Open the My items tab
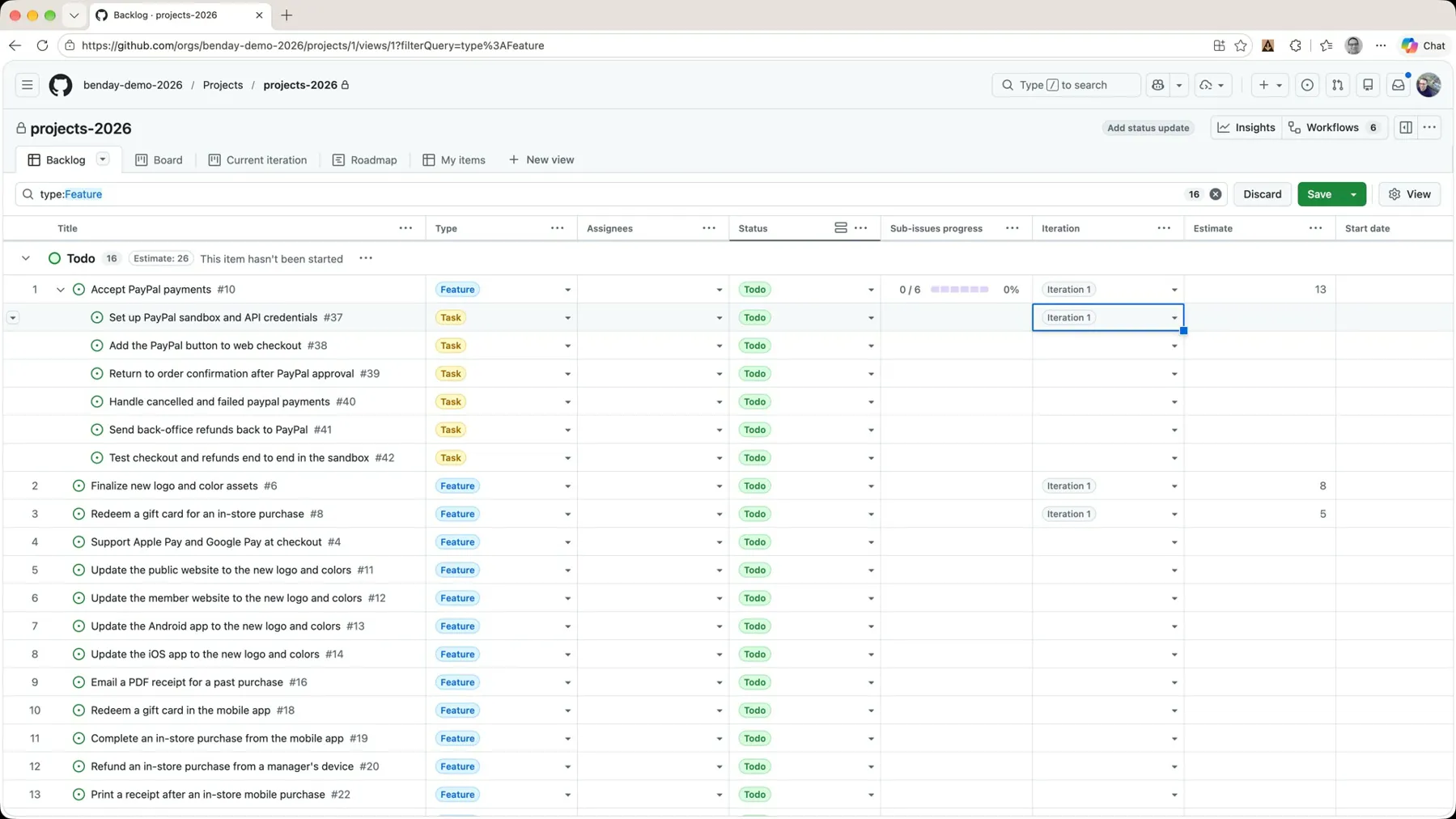 pyautogui.click(x=454, y=160)
